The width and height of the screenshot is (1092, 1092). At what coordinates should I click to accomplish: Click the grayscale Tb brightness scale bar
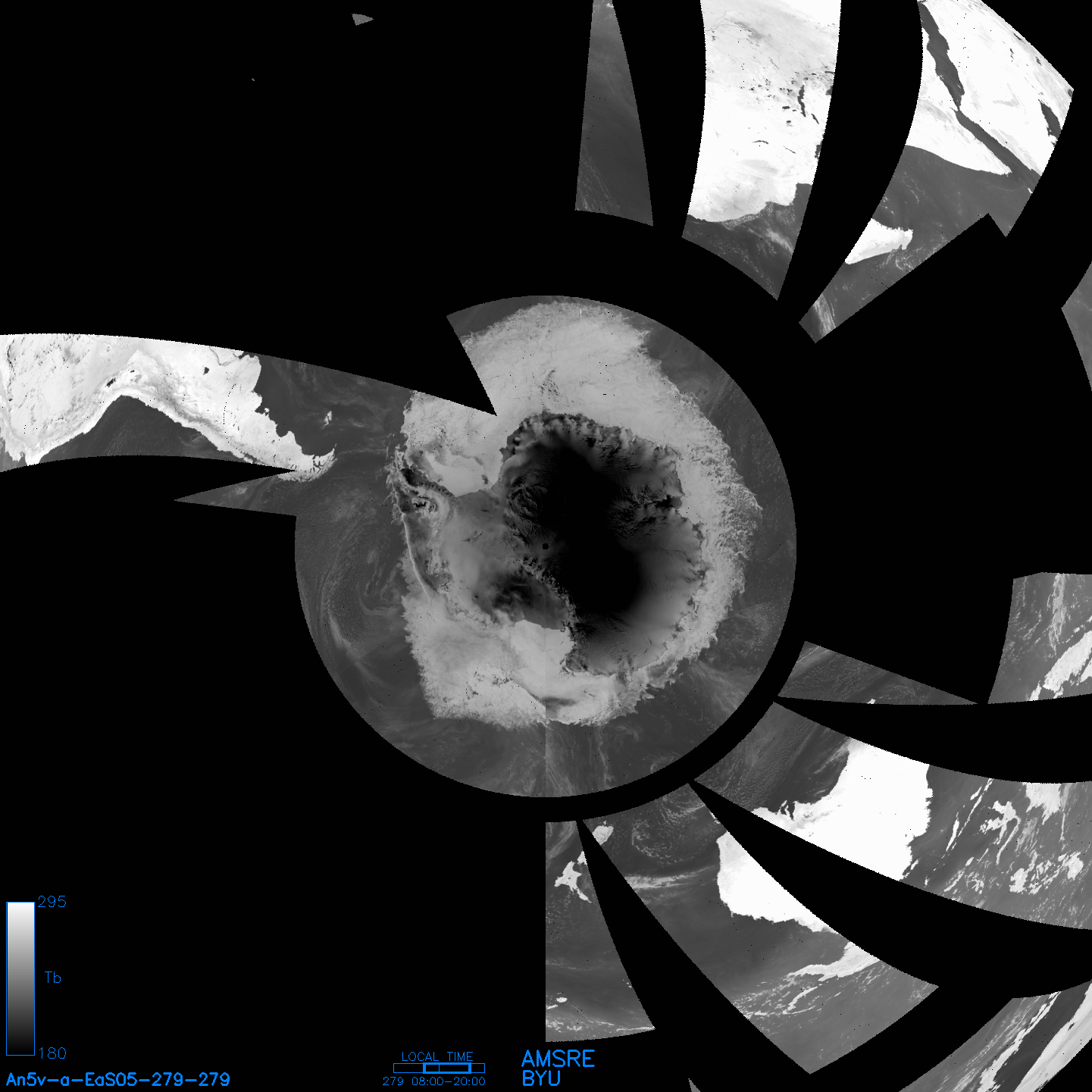coord(20,978)
